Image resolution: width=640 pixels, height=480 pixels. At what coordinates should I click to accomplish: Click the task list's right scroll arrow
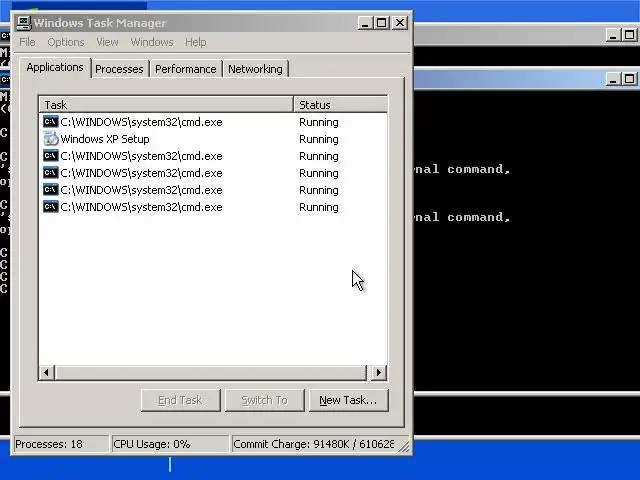pos(379,372)
